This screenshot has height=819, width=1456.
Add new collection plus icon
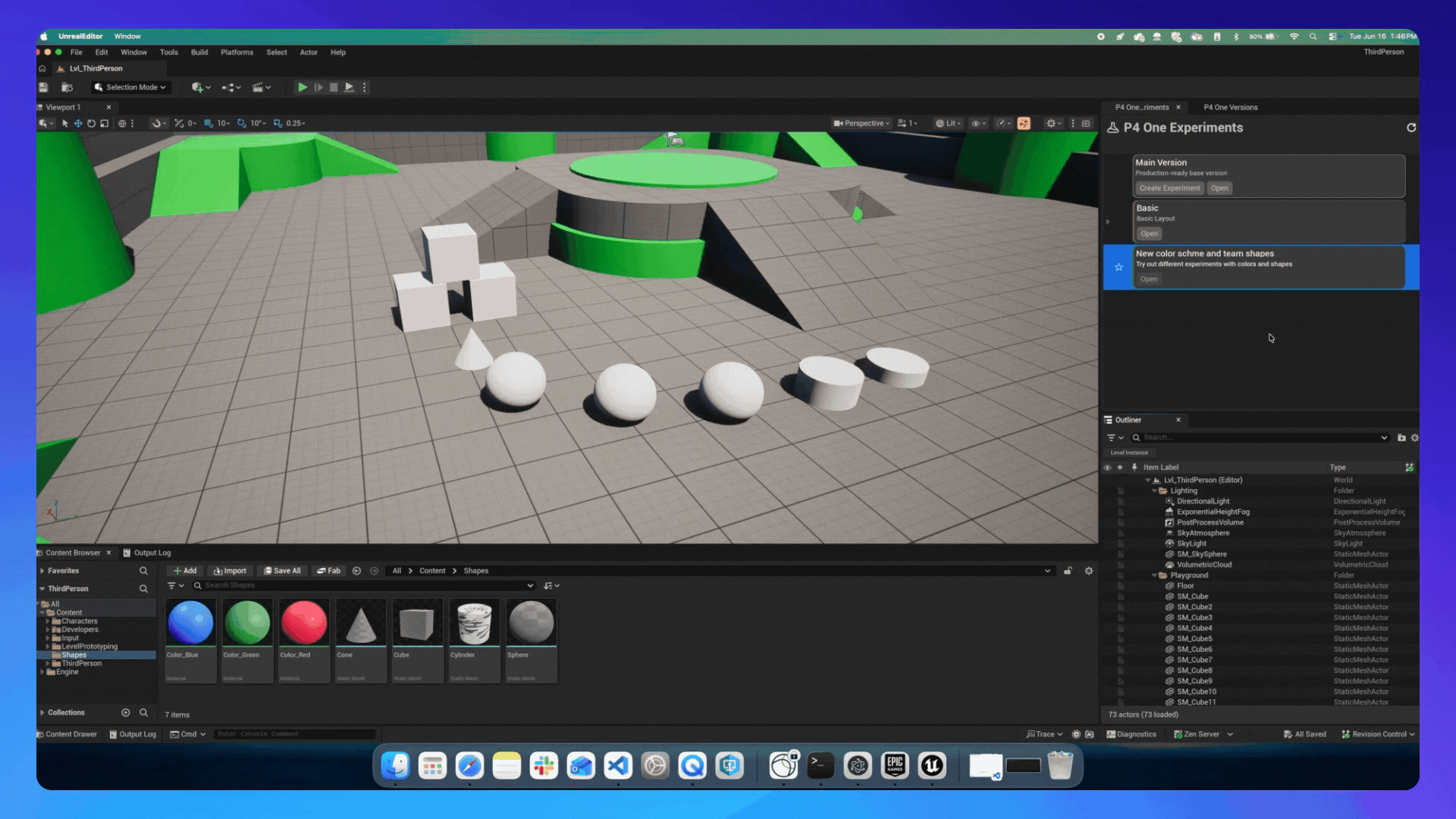(126, 713)
